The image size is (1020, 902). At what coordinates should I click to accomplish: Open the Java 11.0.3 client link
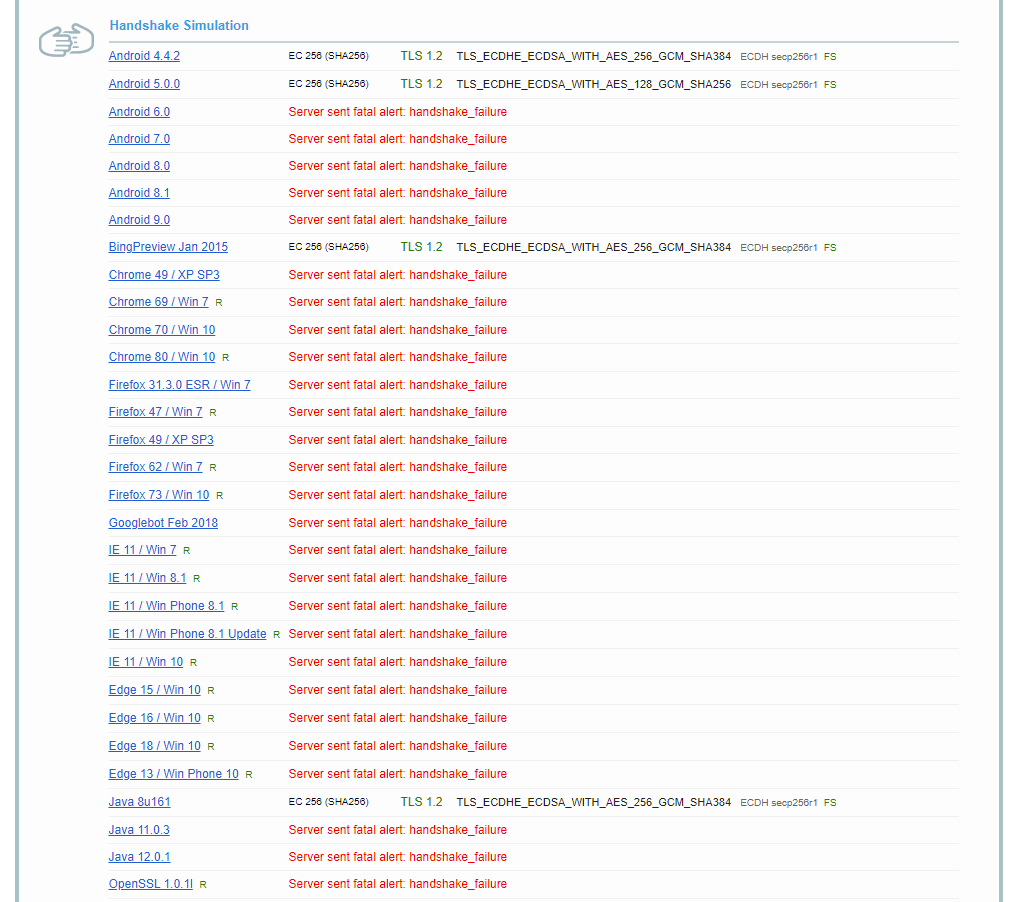point(139,830)
